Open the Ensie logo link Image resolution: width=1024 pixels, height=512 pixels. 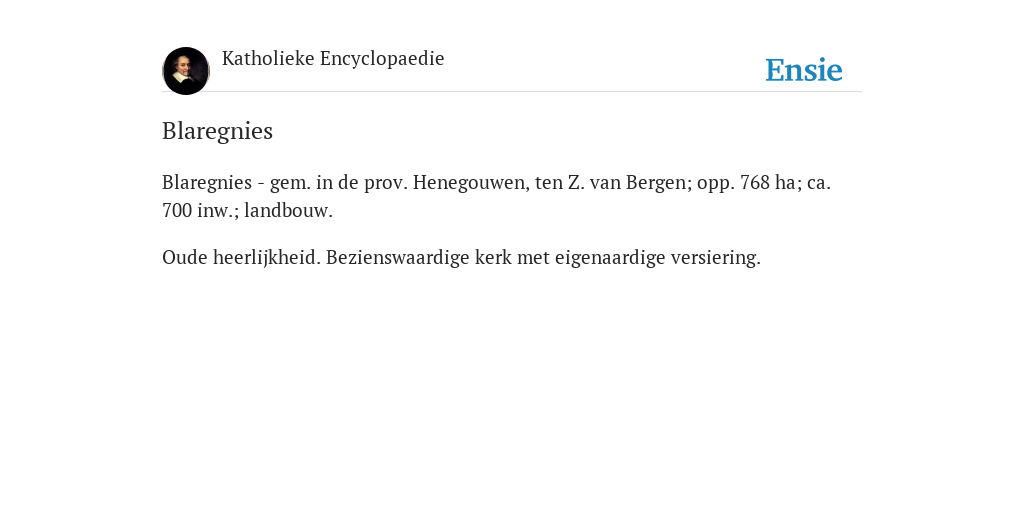pos(804,70)
